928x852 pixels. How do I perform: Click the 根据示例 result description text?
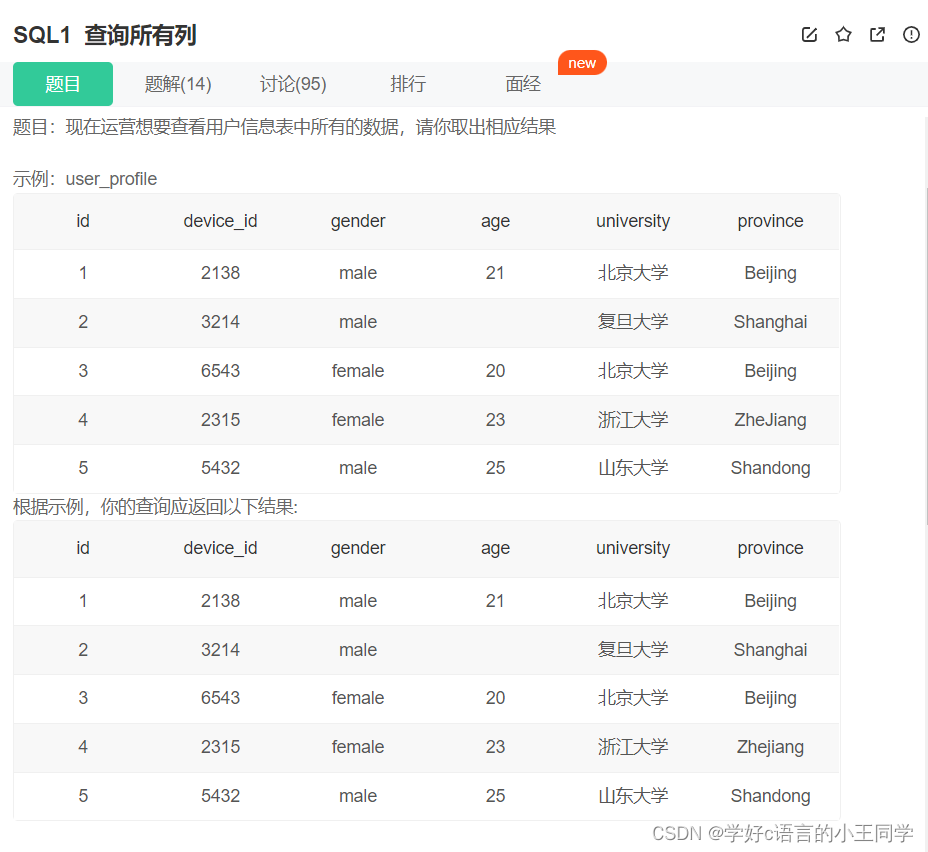(x=156, y=507)
